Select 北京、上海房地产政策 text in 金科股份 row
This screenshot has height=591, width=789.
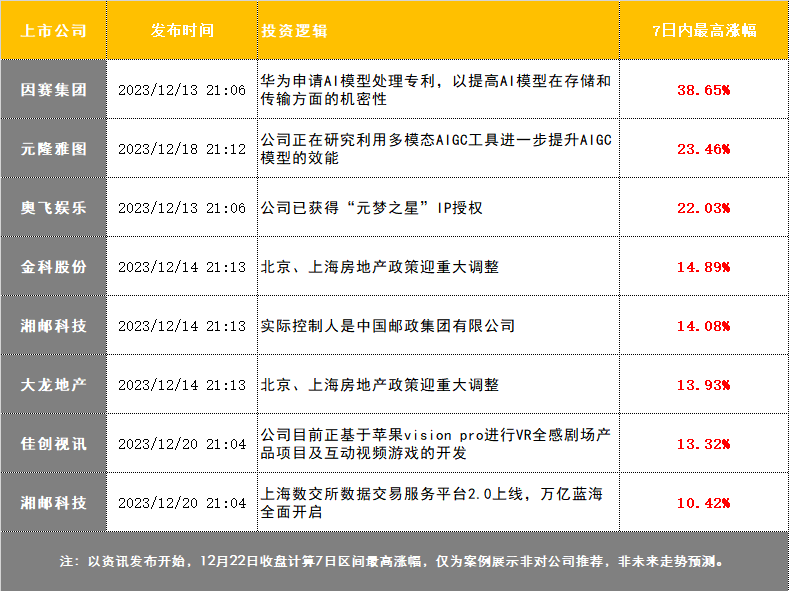tap(379, 267)
